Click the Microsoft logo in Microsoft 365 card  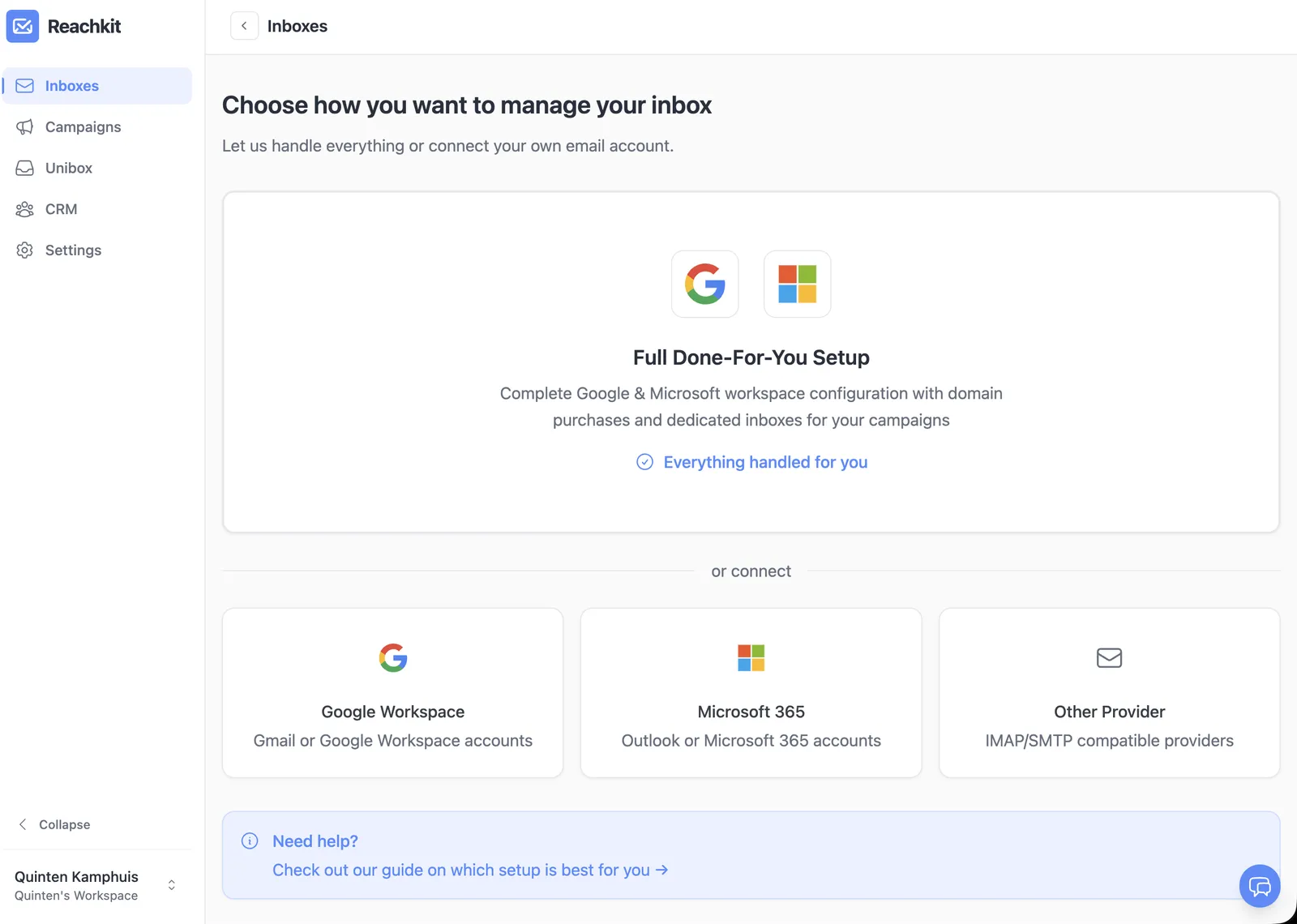point(751,658)
